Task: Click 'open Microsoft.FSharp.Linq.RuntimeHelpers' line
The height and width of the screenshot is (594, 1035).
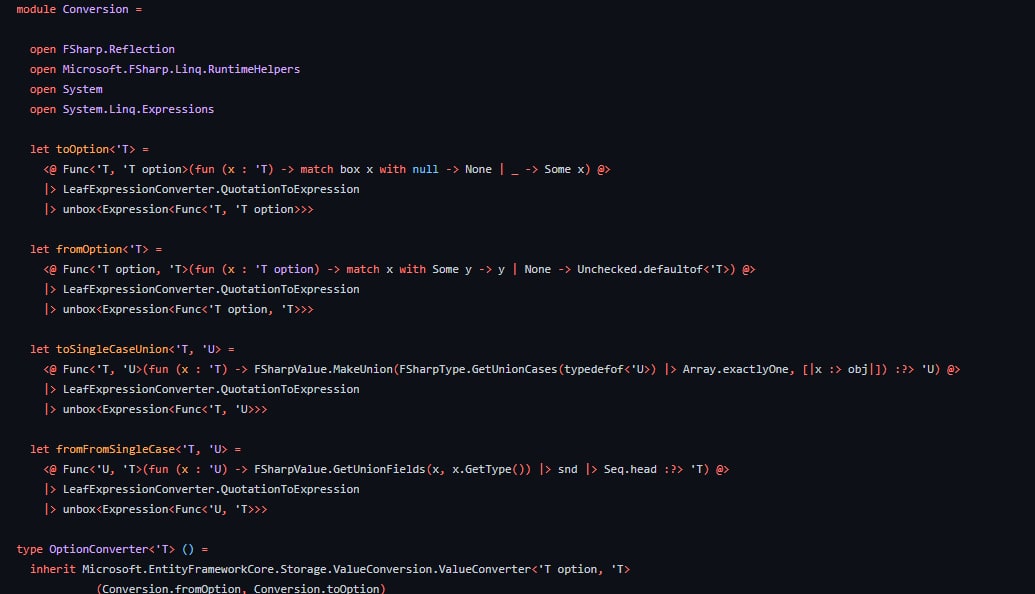Action: 165,69
